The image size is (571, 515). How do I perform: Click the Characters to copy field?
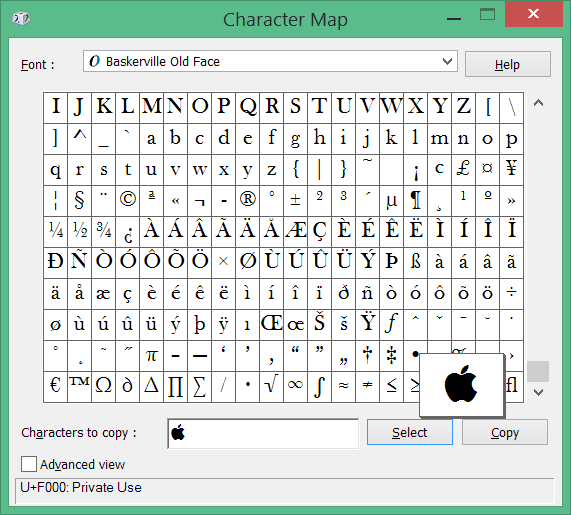(x=263, y=433)
